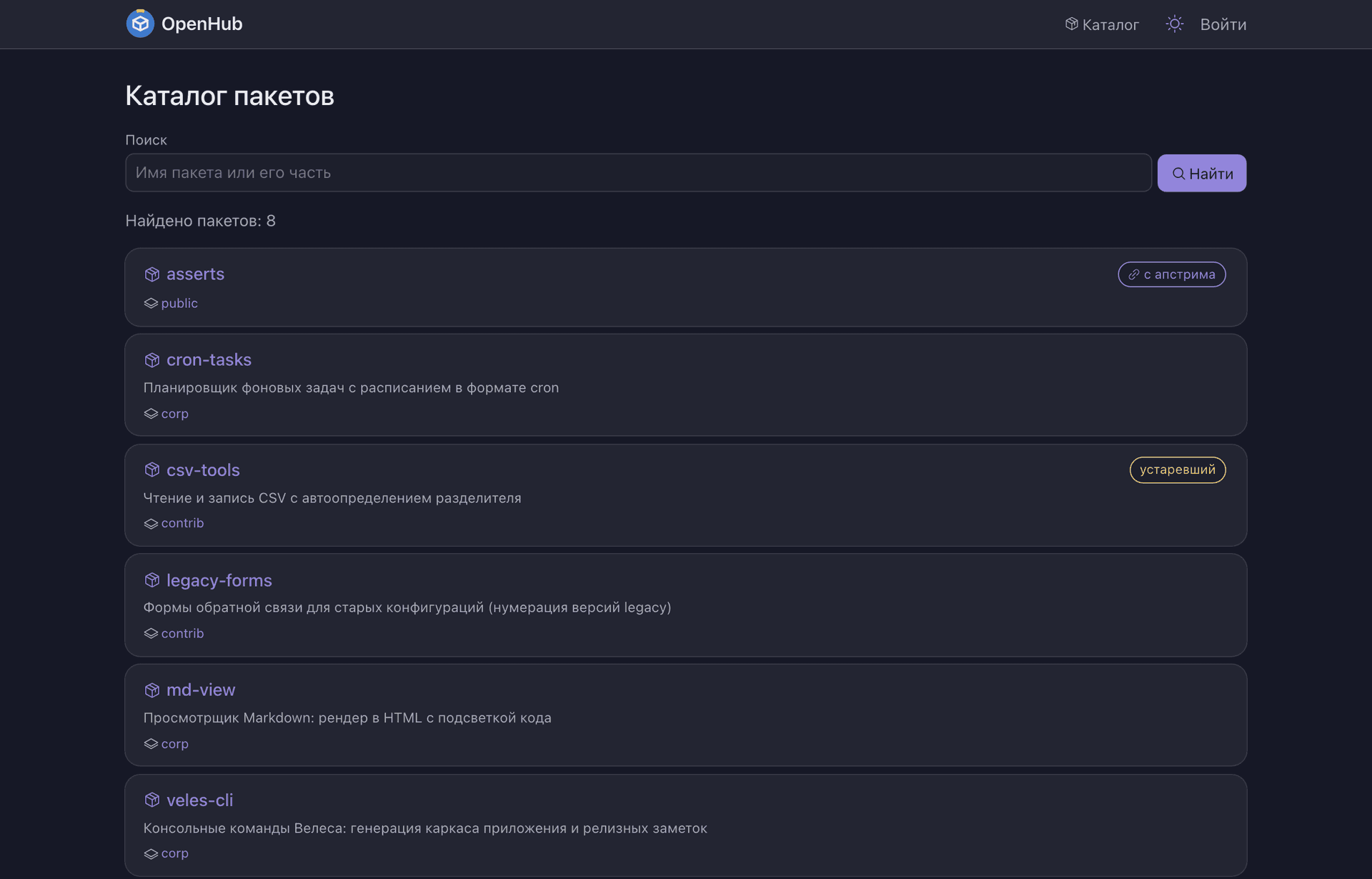This screenshot has height=879, width=1372.
Task: Select the corp tag under cron-tasks
Action: (175, 414)
